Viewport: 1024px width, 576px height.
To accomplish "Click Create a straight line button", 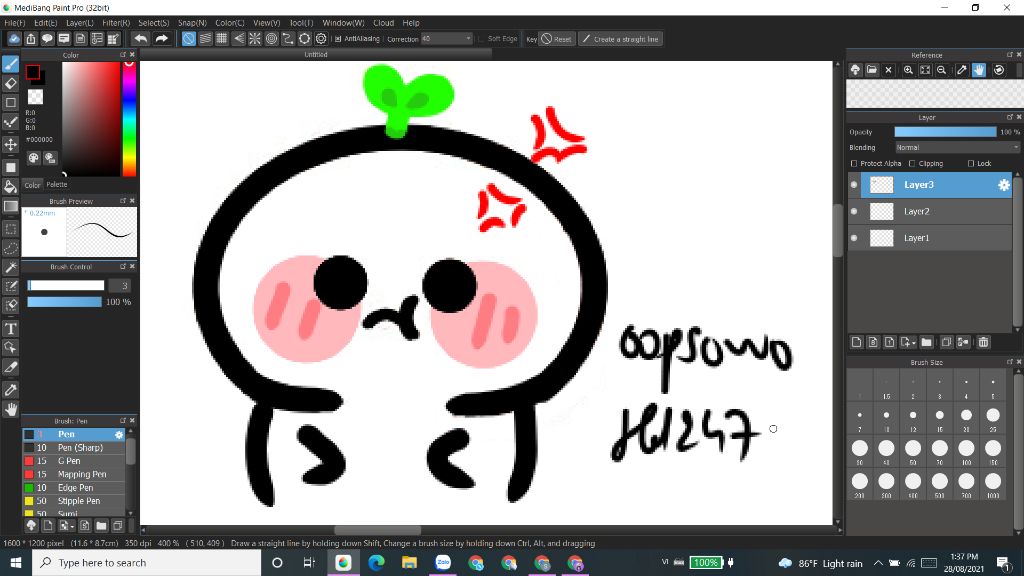I will point(620,39).
